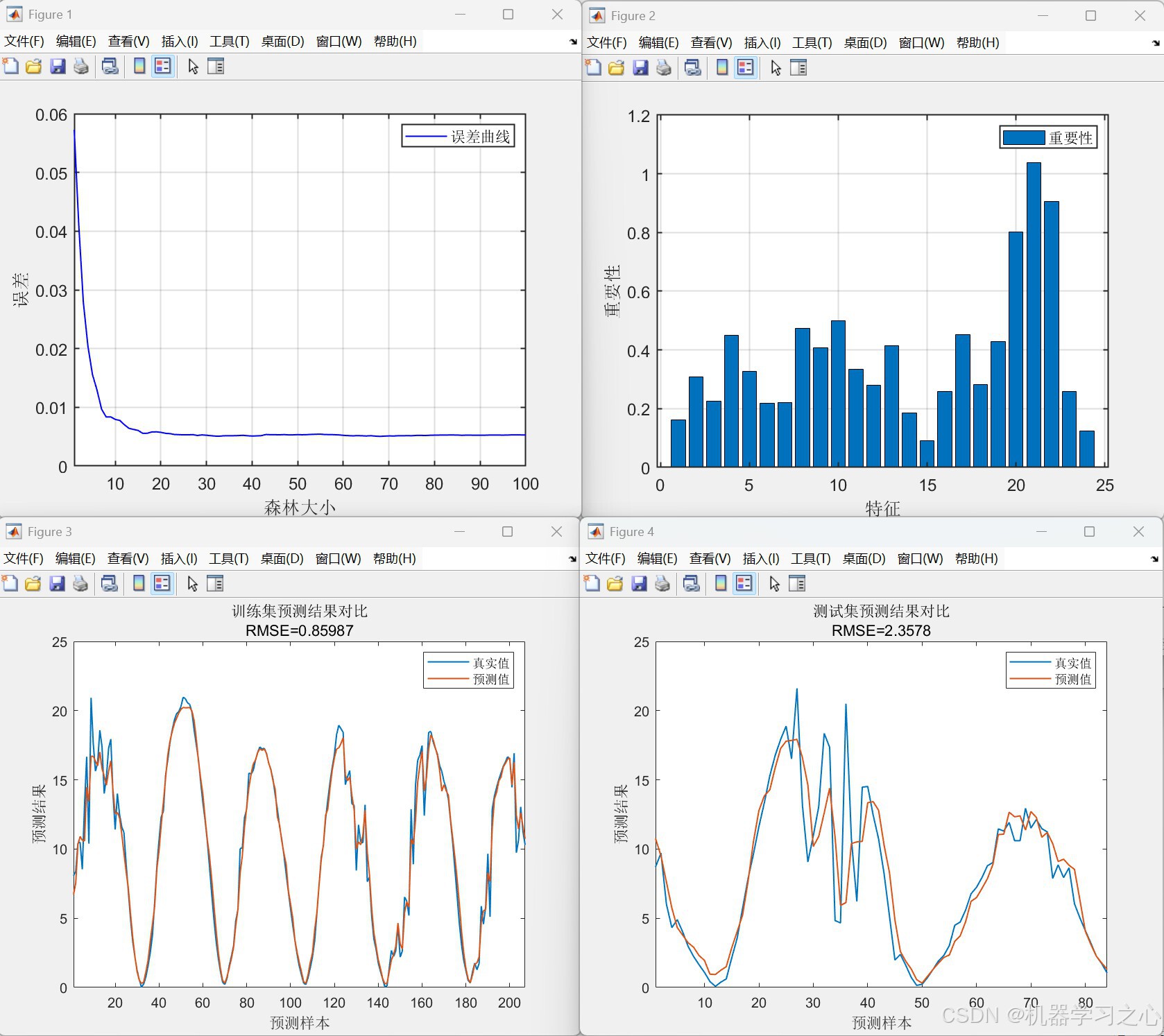Click New Figure icon in Figure 4
This screenshot has width=1164, height=1036.
[592, 584]
